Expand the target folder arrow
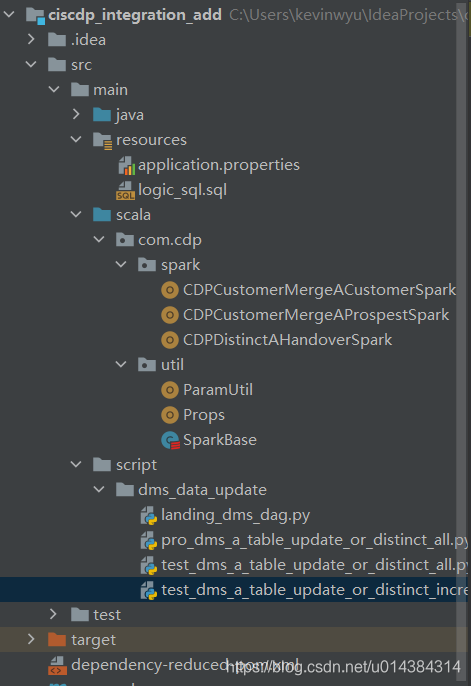The width and height of the screenshot is (471, 686). pos(31,640)
